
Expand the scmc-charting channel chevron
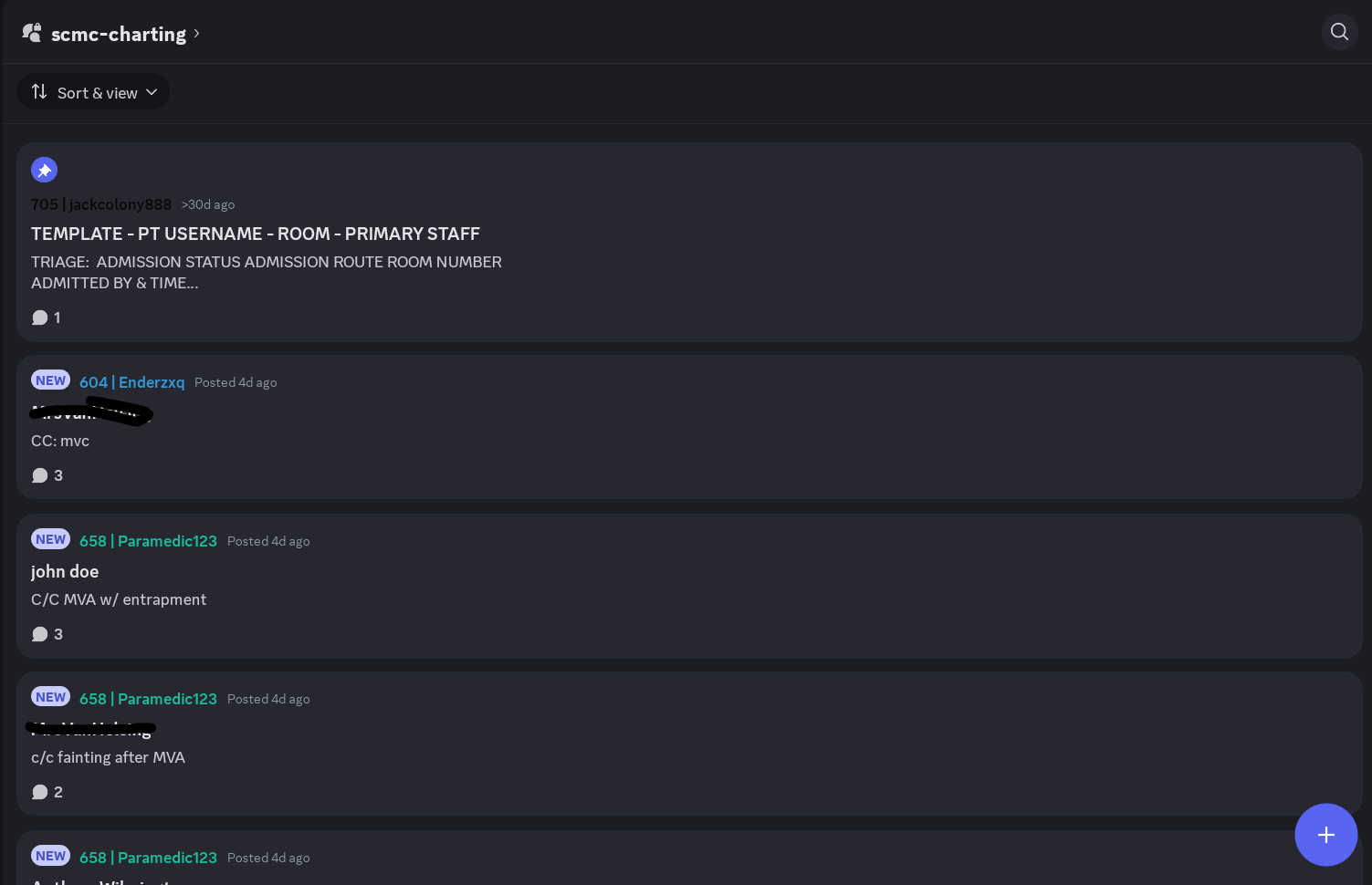tap(196, 34)
